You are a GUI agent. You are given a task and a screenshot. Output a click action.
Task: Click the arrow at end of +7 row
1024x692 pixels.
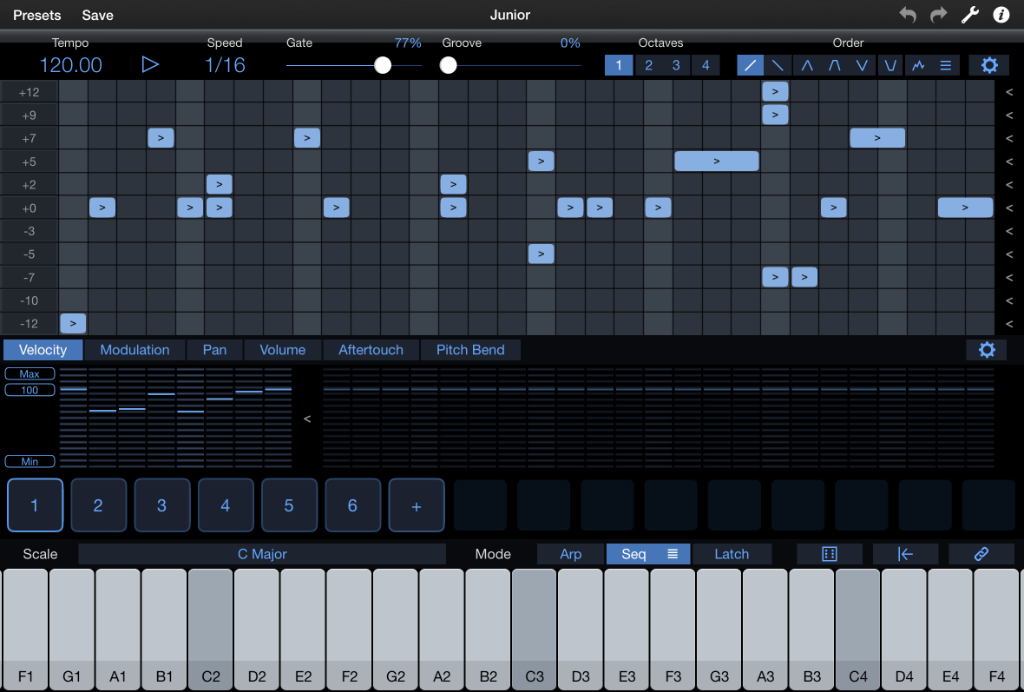(1009, 138)
